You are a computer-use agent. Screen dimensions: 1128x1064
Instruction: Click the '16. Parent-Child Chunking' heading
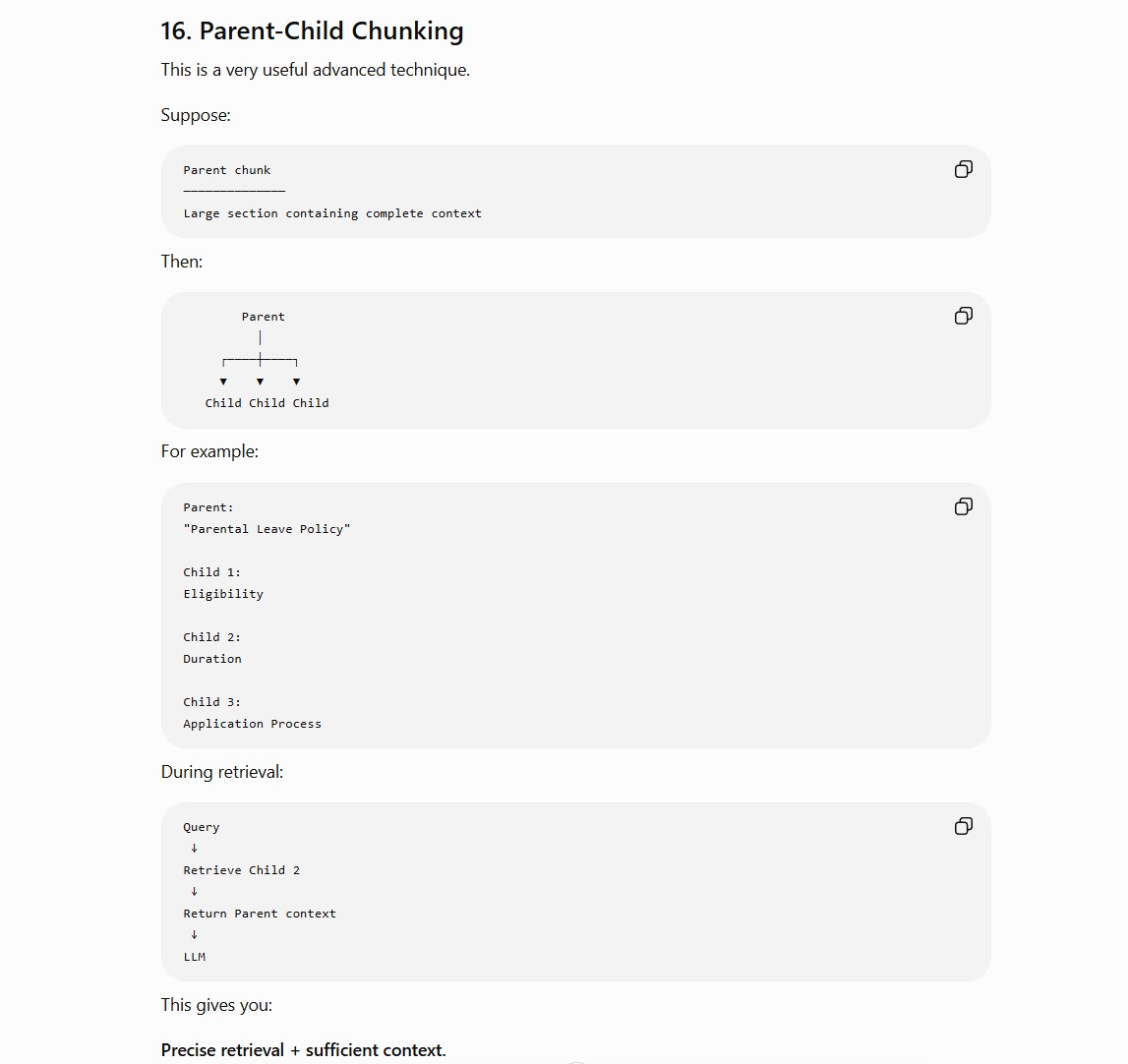click(312, 30)
